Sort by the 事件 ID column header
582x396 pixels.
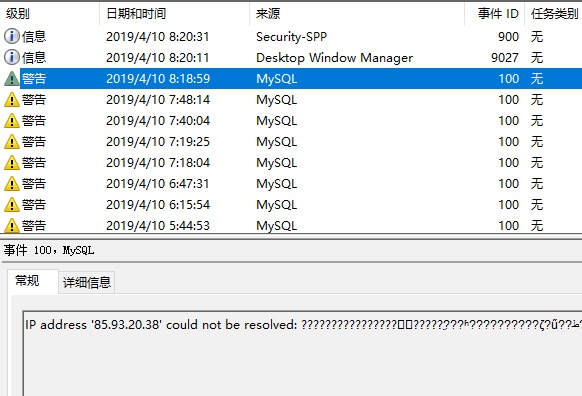pyautogui.click(x=494, y=14)
